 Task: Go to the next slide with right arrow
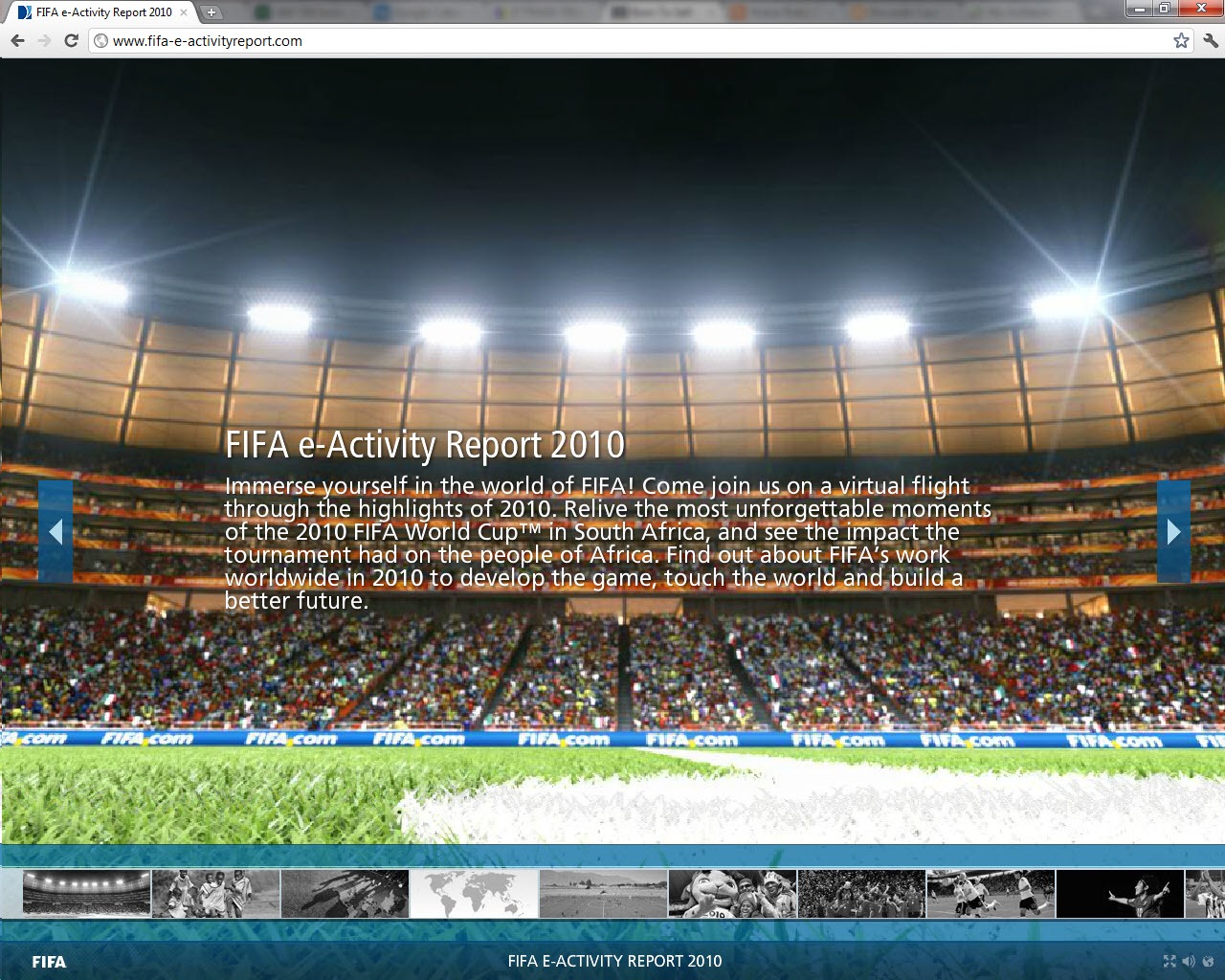click(x=1173, y=531)
